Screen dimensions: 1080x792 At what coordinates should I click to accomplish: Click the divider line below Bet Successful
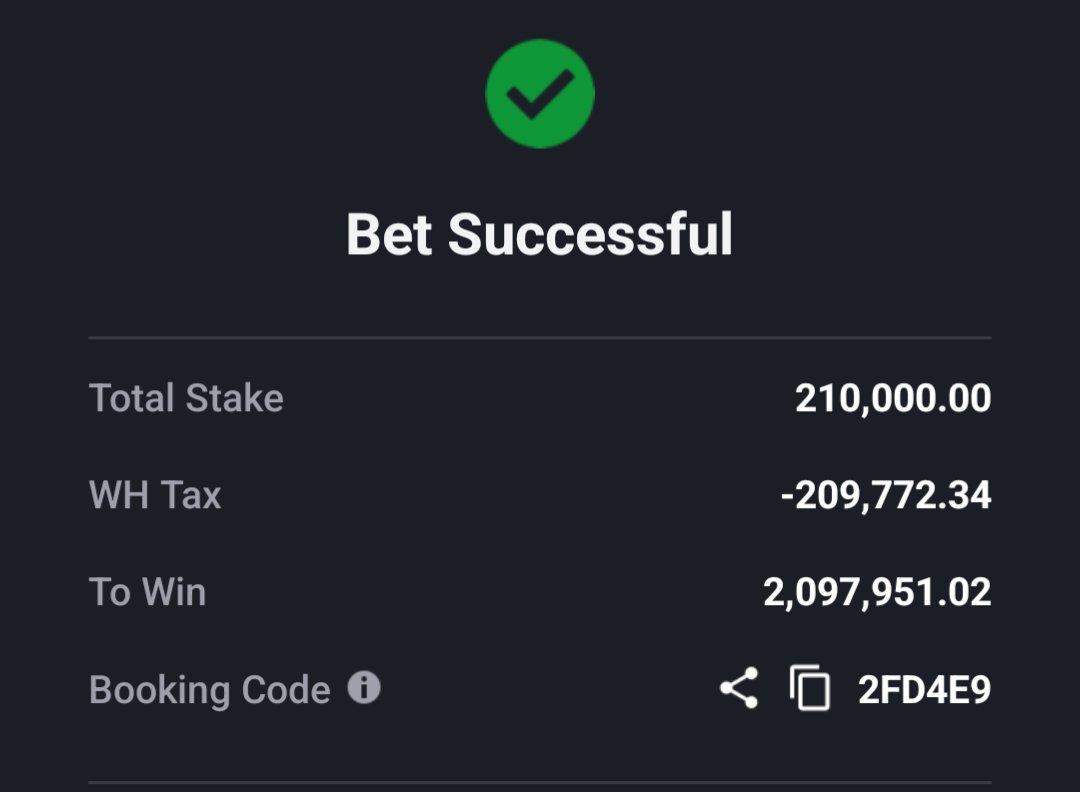[540, 337]
